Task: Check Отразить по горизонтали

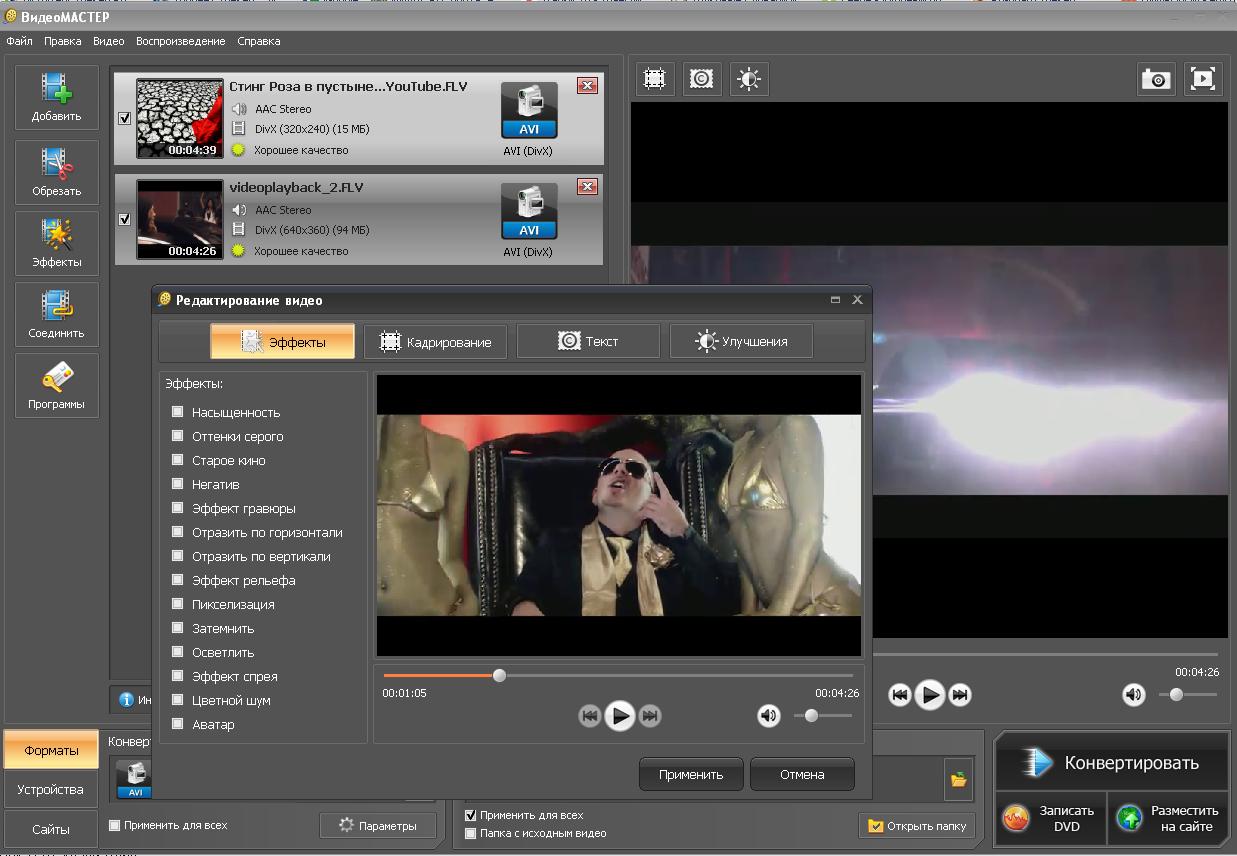Action: click(178, 532)
